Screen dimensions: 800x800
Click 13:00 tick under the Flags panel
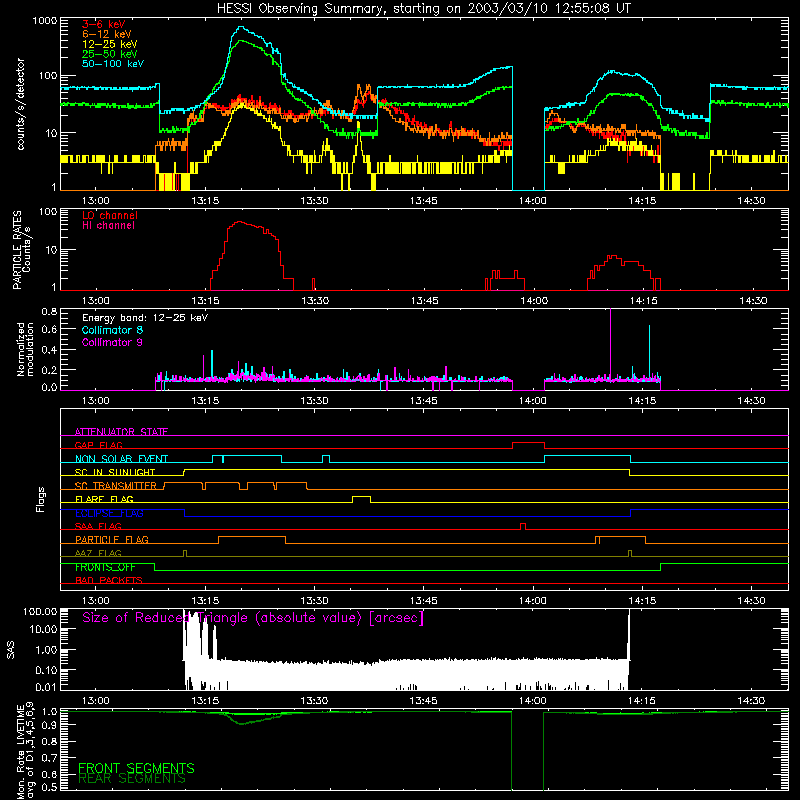pyautogui.click(x=95, y=601)
